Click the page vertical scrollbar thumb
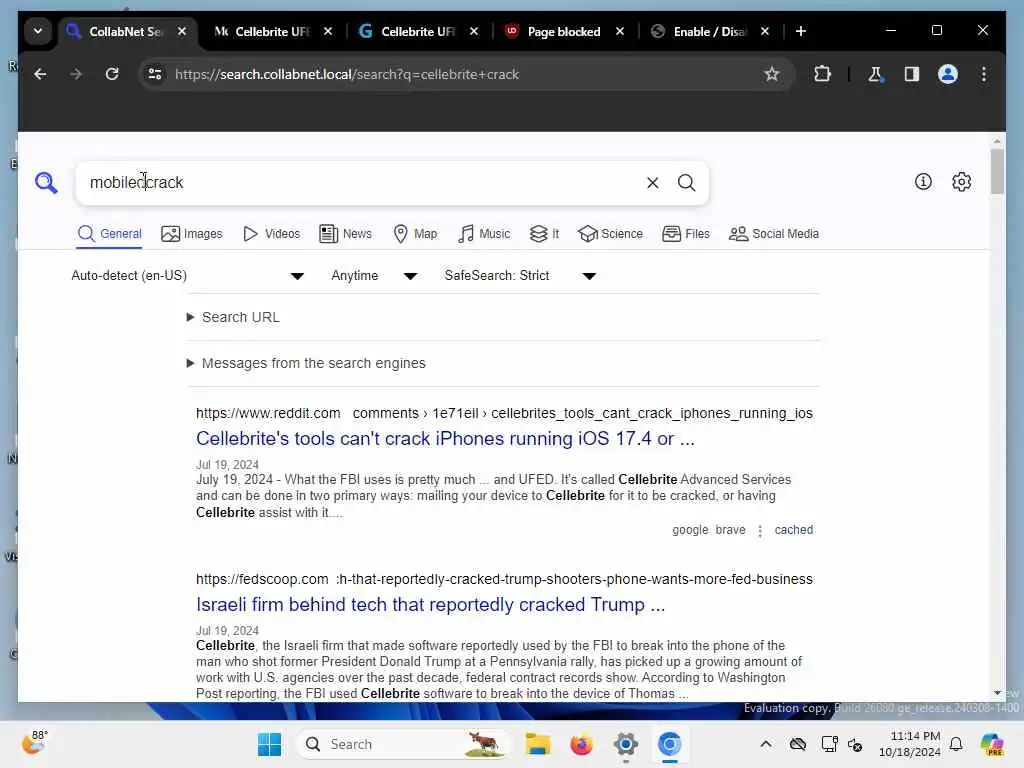Image resolution: width=1024 pixels, height=768 pixels. [x=997, y=171]
